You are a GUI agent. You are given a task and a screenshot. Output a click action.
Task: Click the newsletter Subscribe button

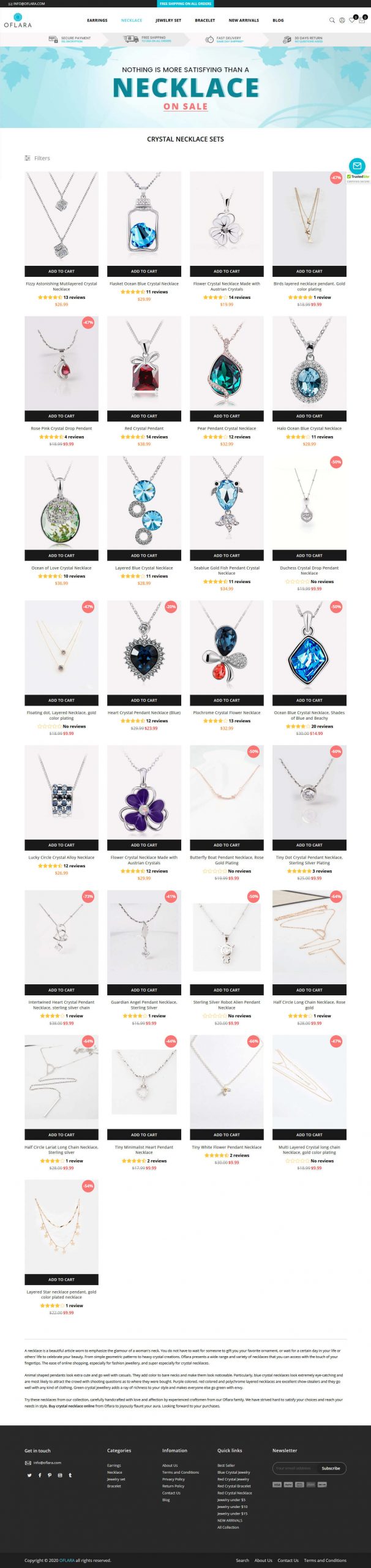(331, 1468)
